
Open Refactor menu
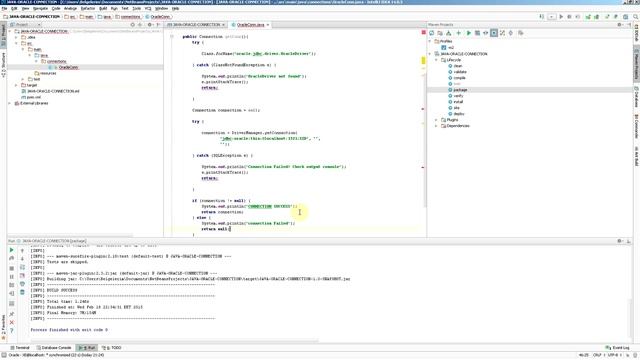coord(87,8)
